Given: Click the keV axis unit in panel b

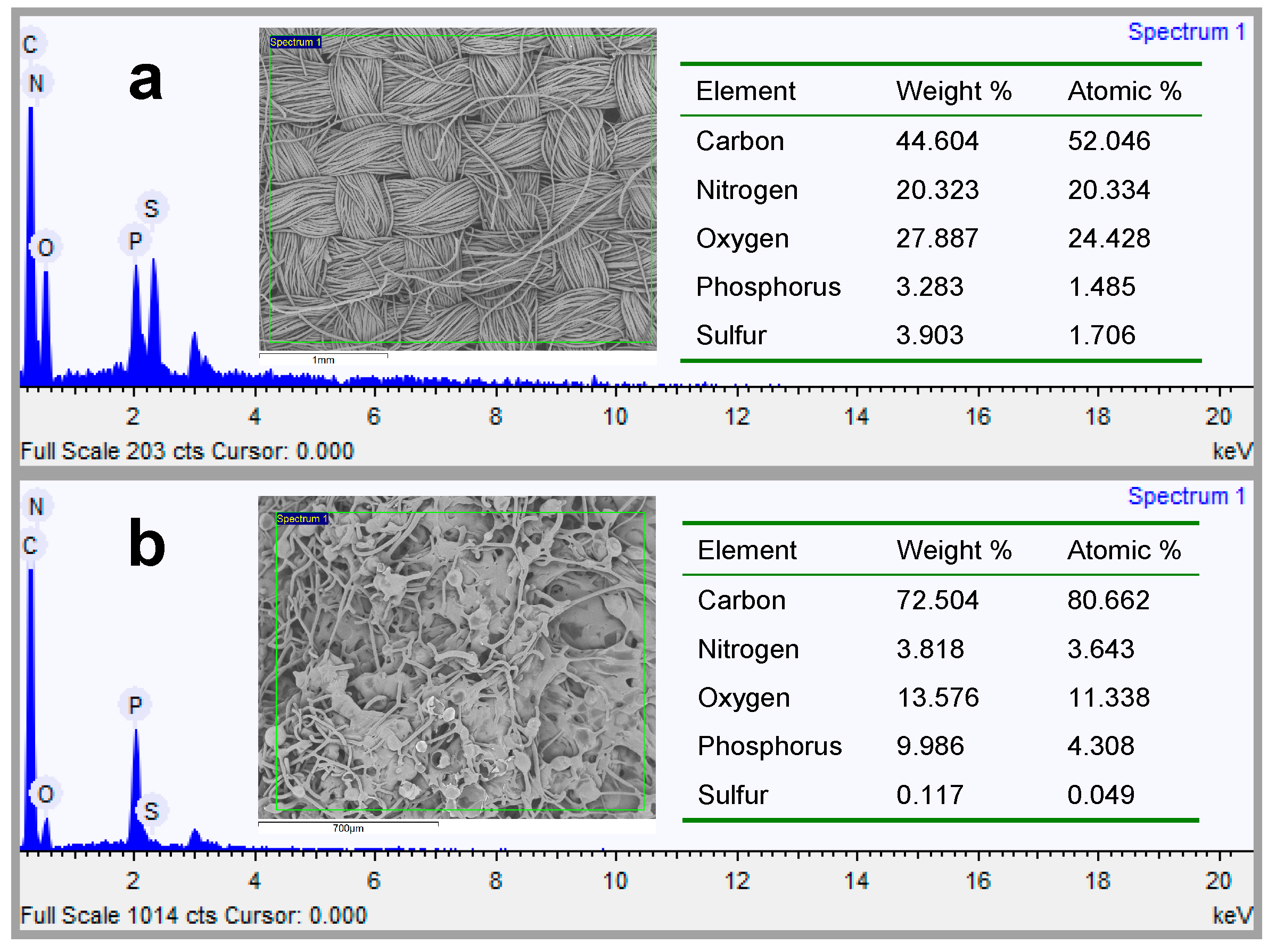Looking at the screenshot, I should 1232,916.
